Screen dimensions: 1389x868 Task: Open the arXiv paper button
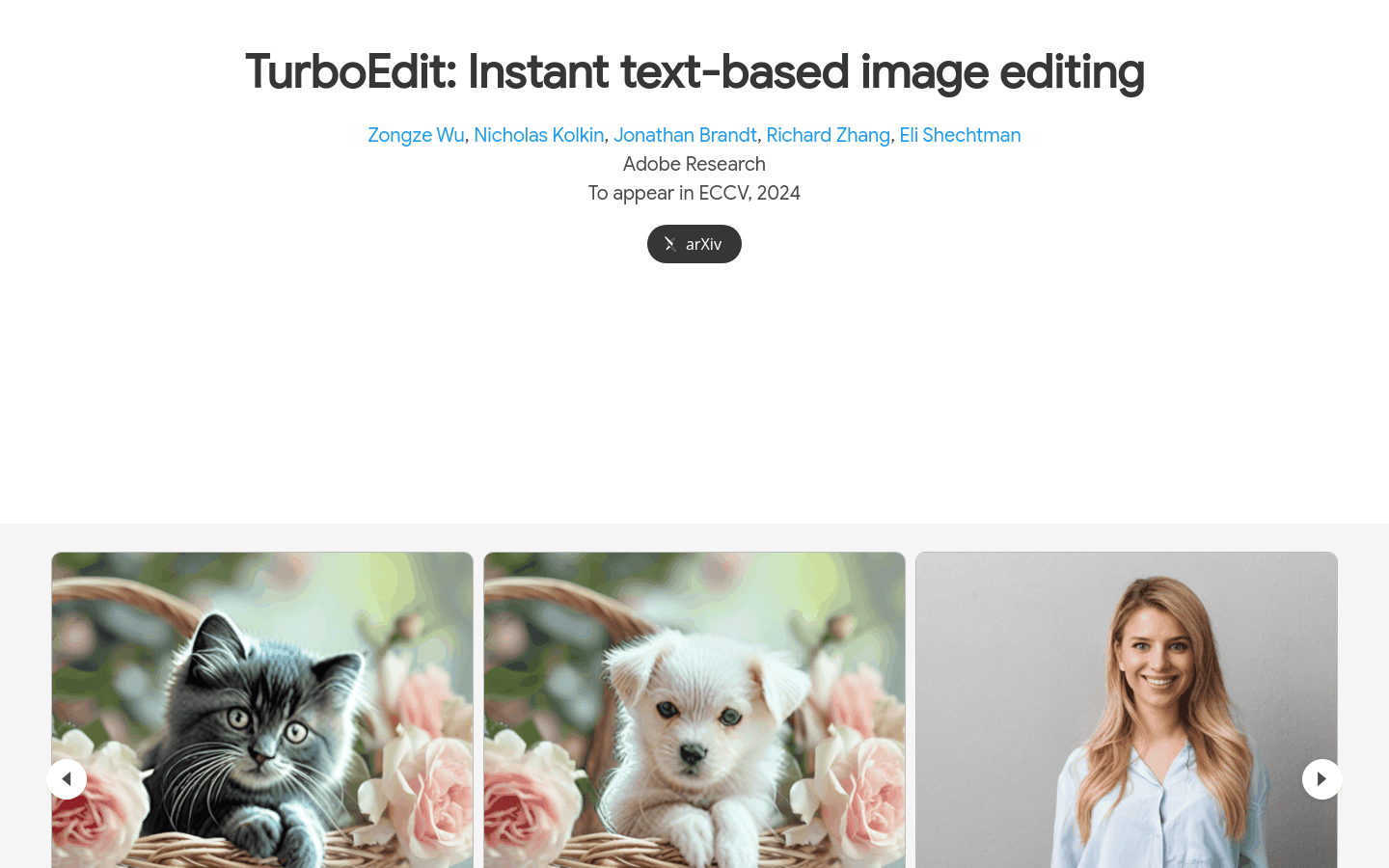coord(694,244)
